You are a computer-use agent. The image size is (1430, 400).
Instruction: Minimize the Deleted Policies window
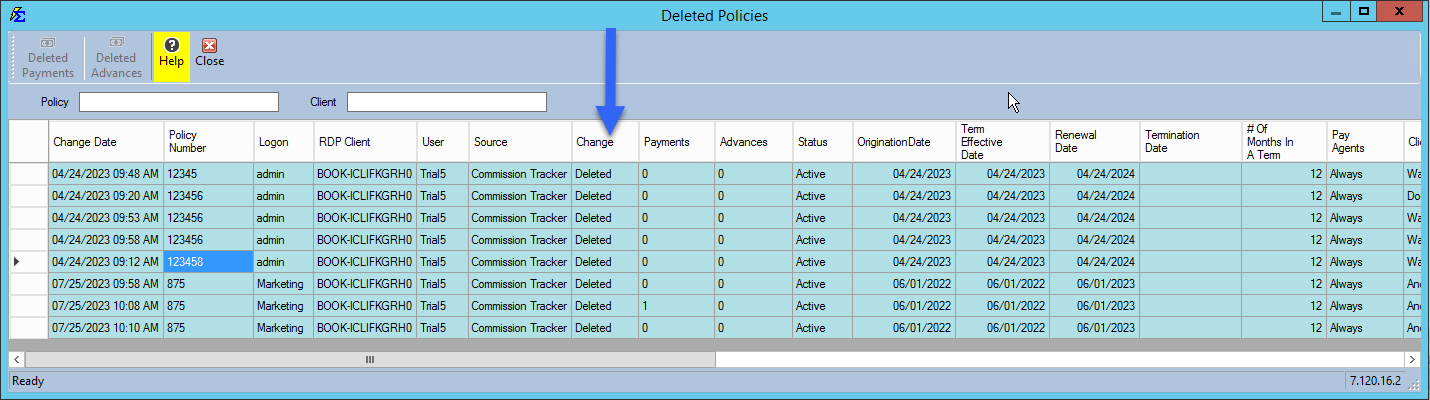(1336, 12)
